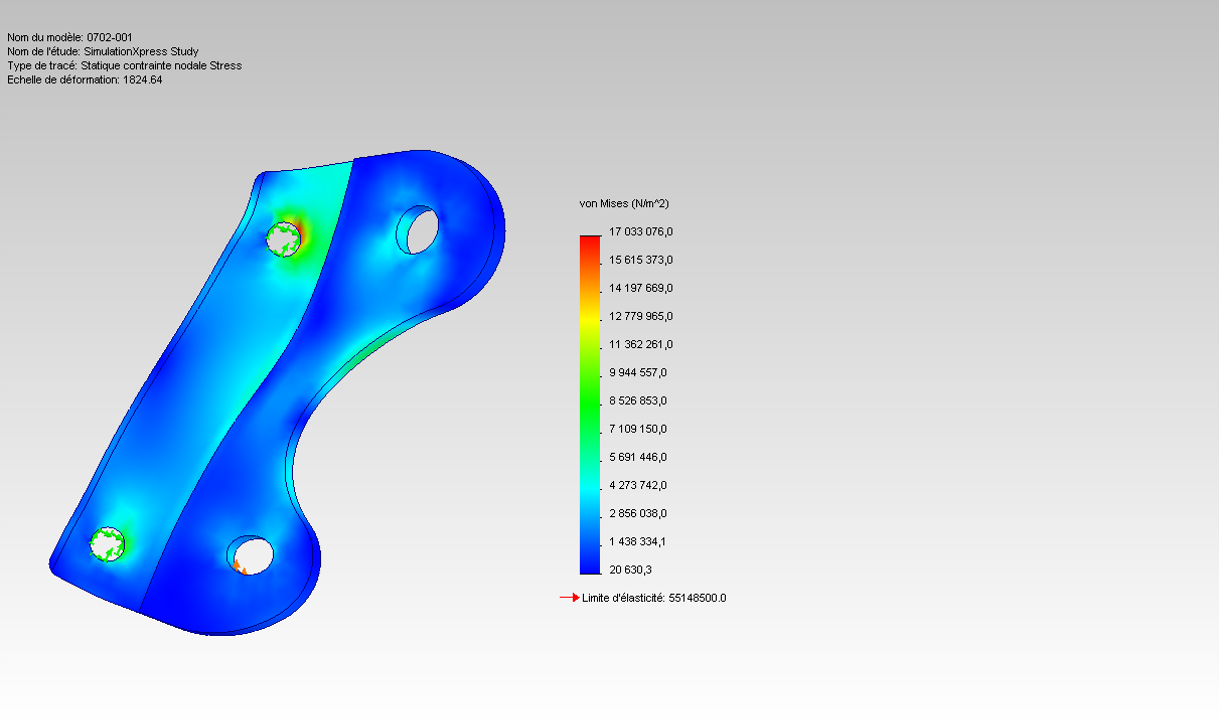The height and width of the screenshot is (726, 1219).
Task: Select the upper-right hole of the bracket
Action: [418, 229]
